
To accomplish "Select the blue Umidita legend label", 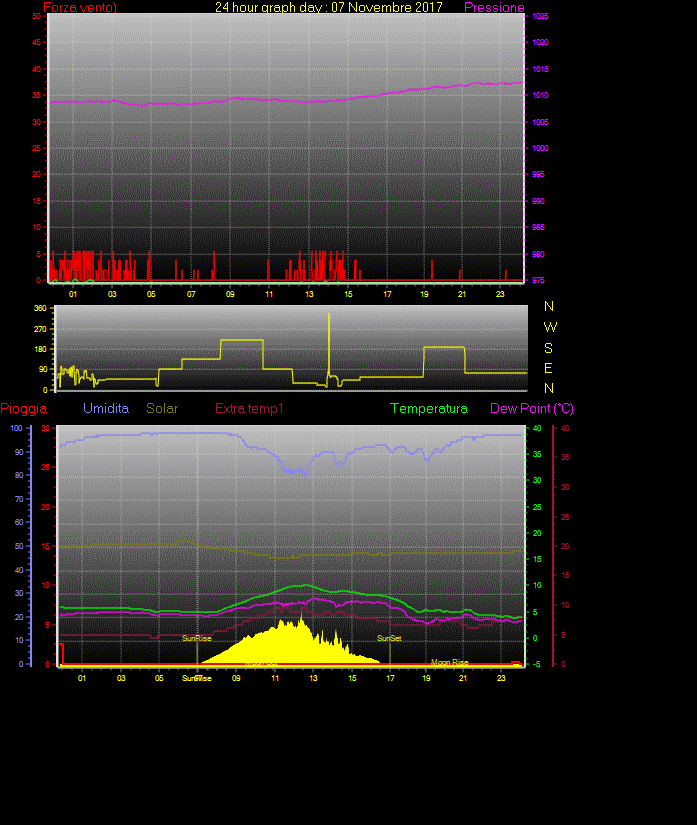I will coord(106,409).
